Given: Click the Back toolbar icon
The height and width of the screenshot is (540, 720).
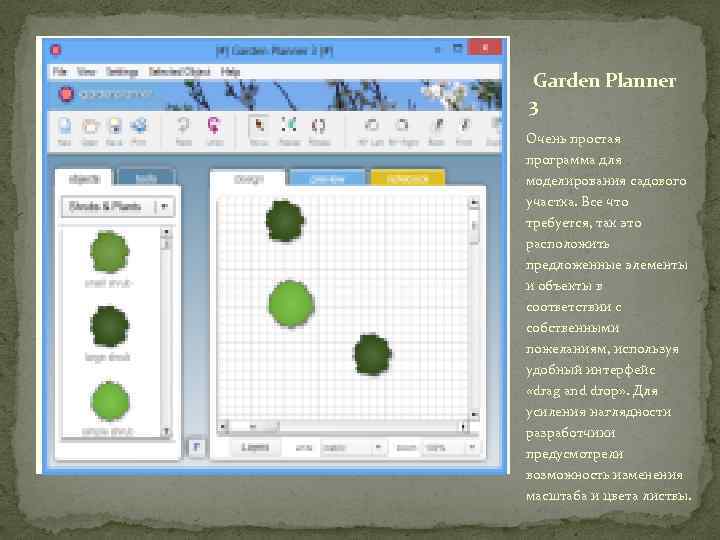Looking at the screenshot, I should [437, 126].
